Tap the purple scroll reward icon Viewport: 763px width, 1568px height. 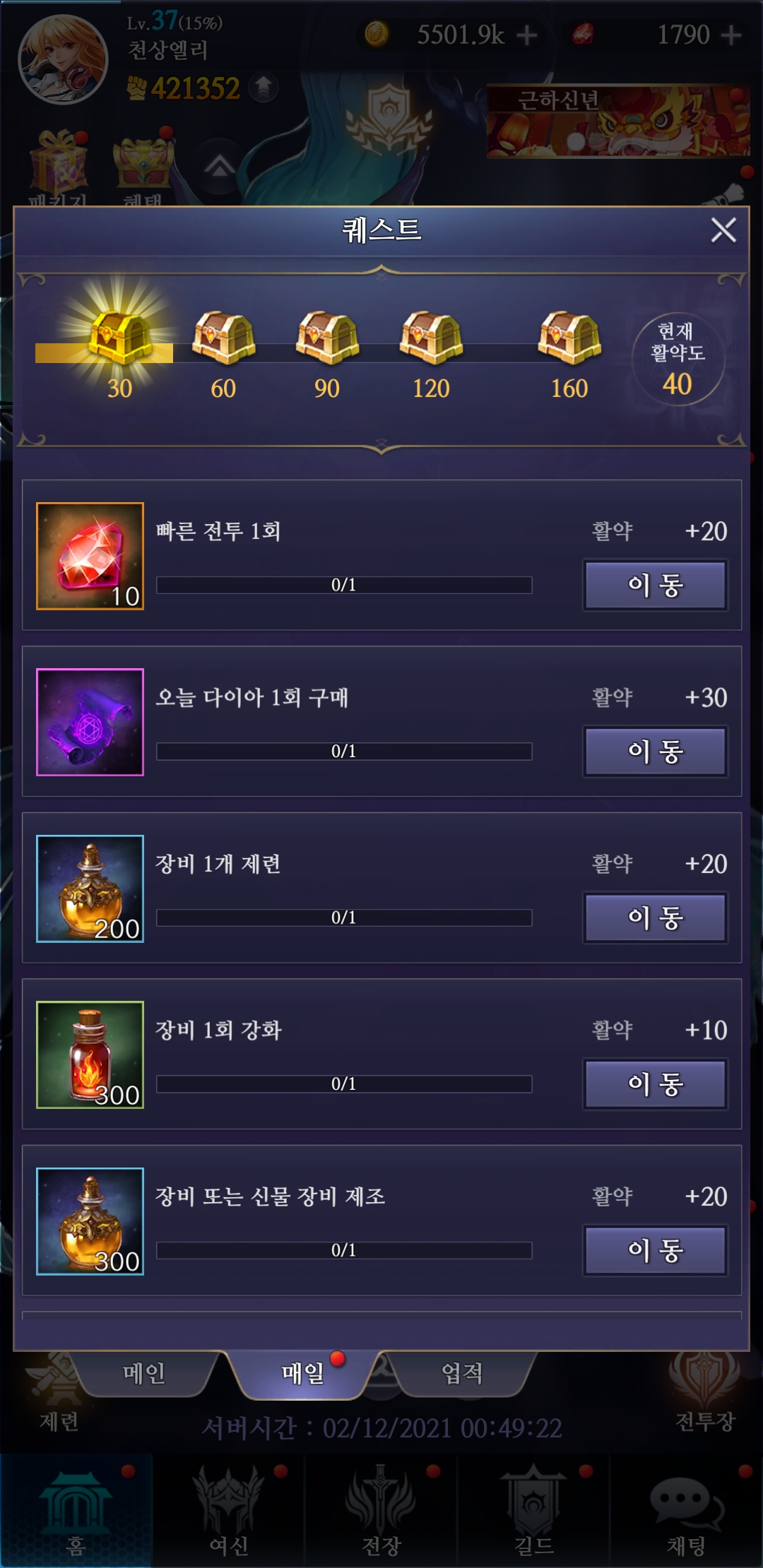pos(90,722)
